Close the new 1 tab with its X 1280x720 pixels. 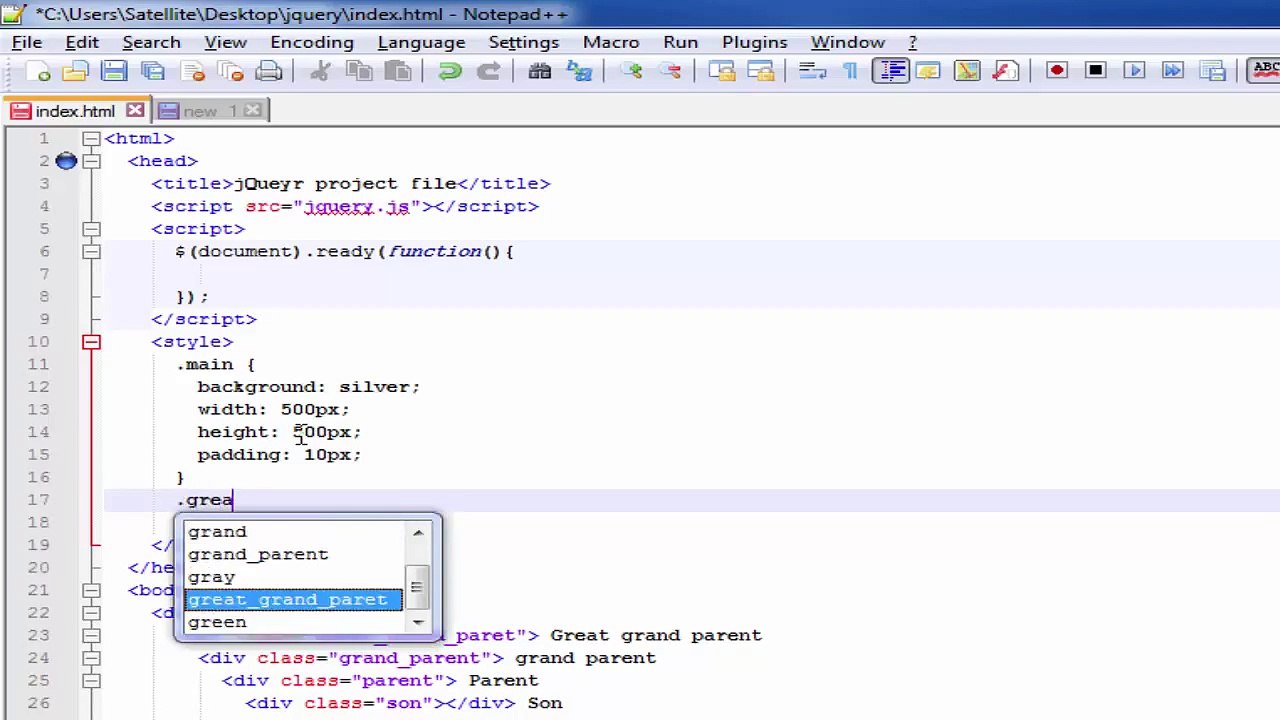click(252, 110)
